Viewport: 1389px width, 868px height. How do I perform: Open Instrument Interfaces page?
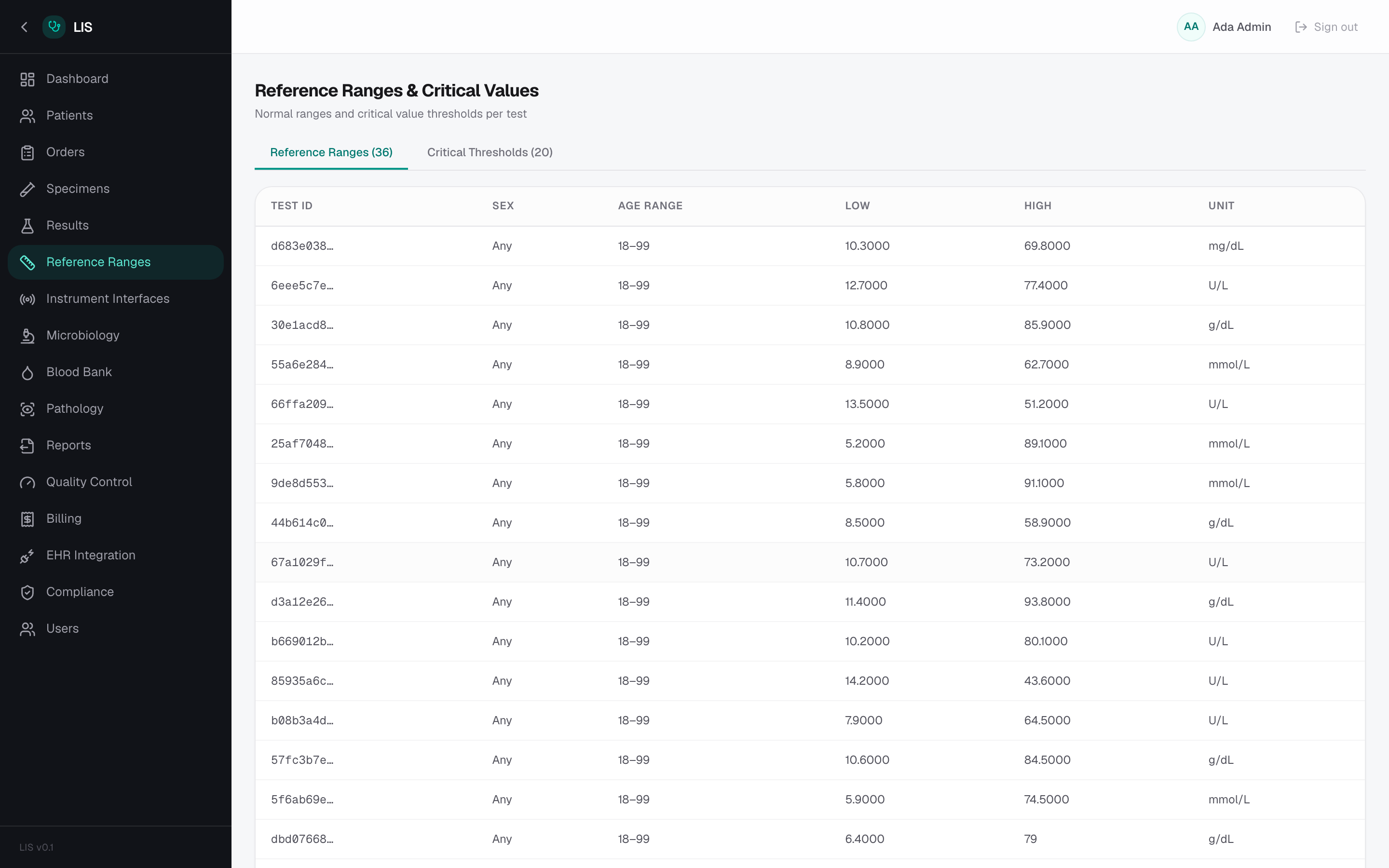(x=115, y=299)
